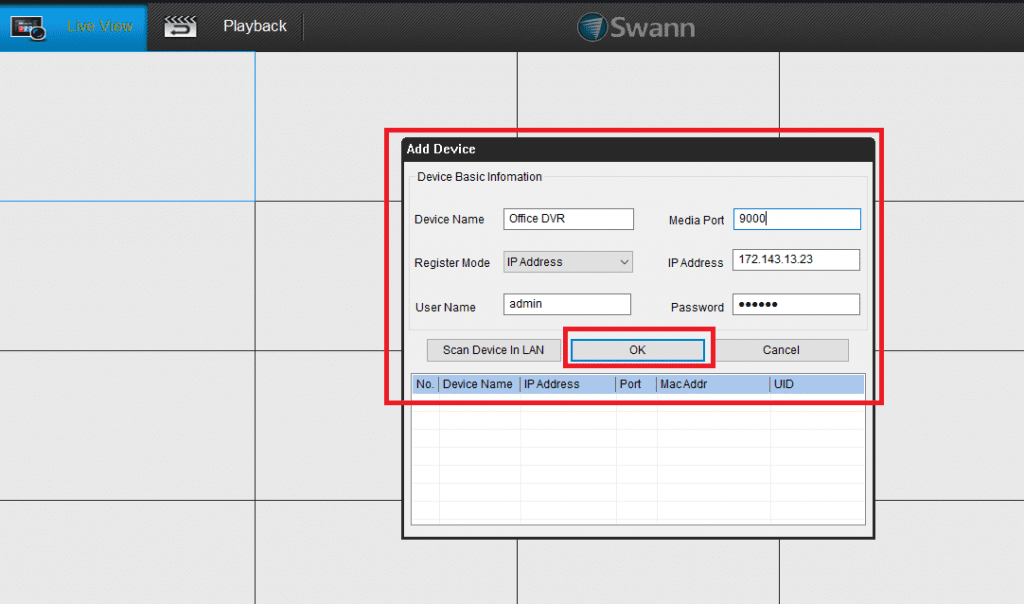Select the top-left video grid panel
The height and width of the screenshot is (604, 1024).
128,127
